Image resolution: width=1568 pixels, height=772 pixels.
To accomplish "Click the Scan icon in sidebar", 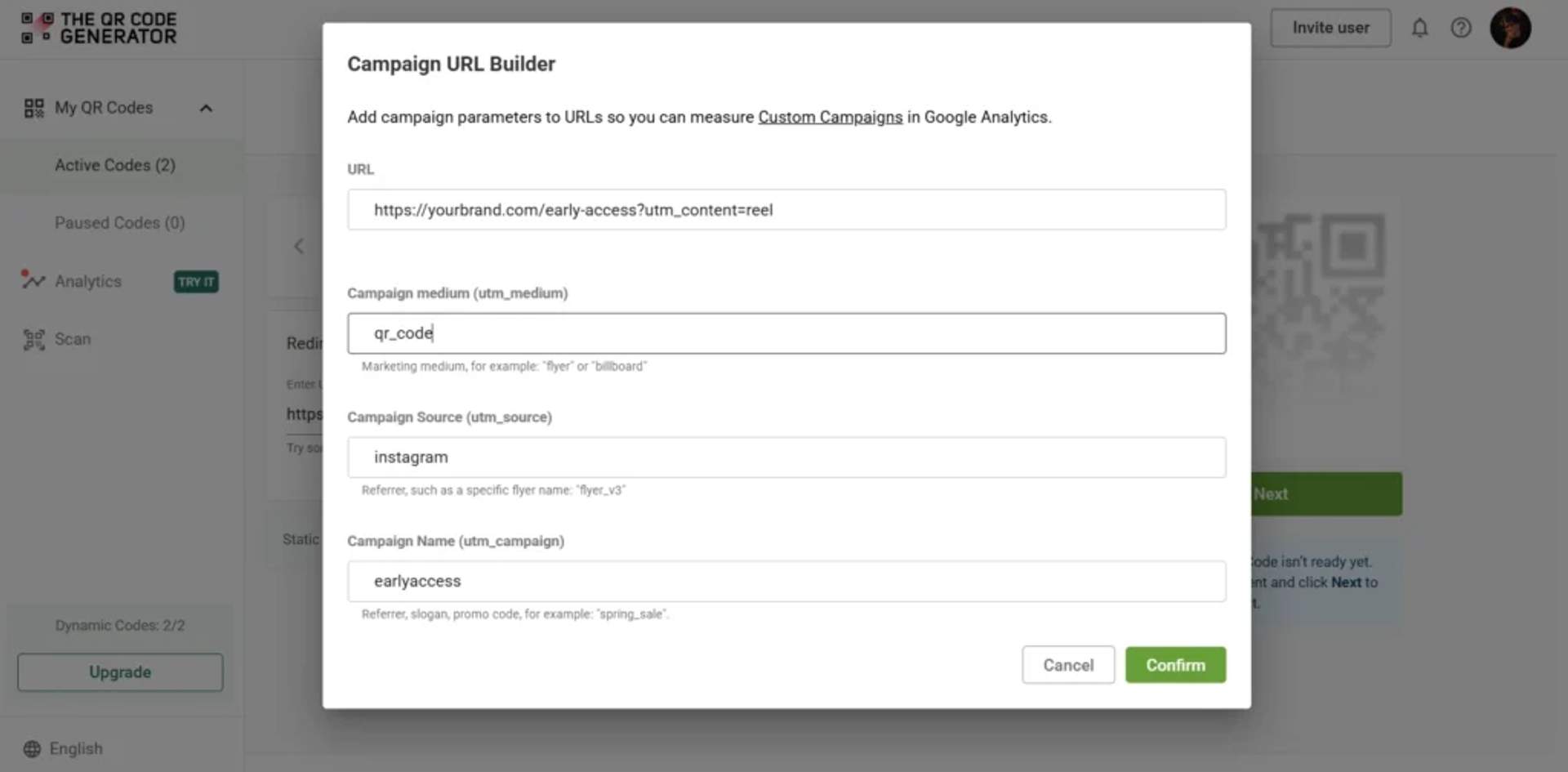I will [x=33, y=339].
